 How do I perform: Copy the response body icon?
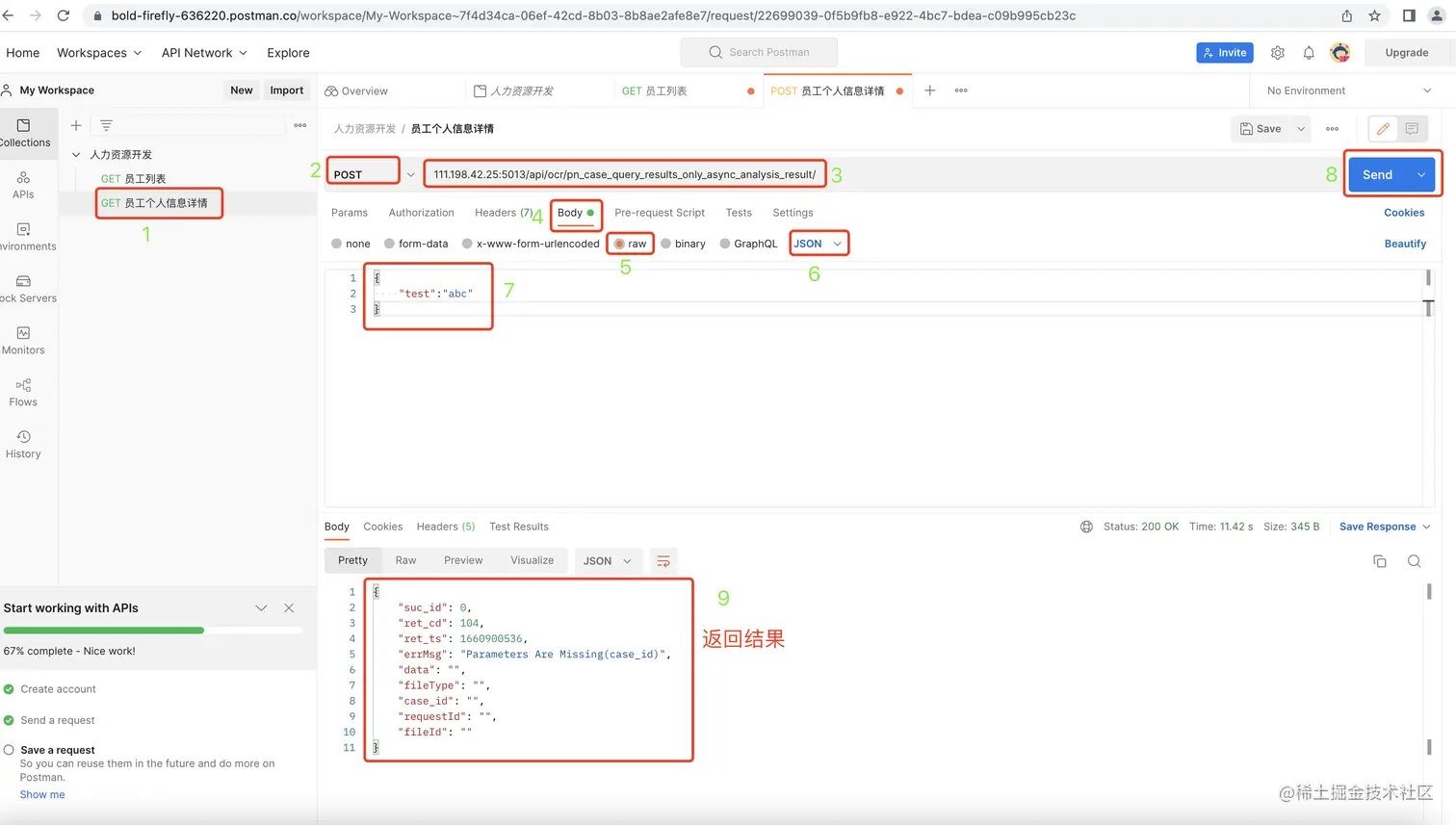click(1380, 561)
